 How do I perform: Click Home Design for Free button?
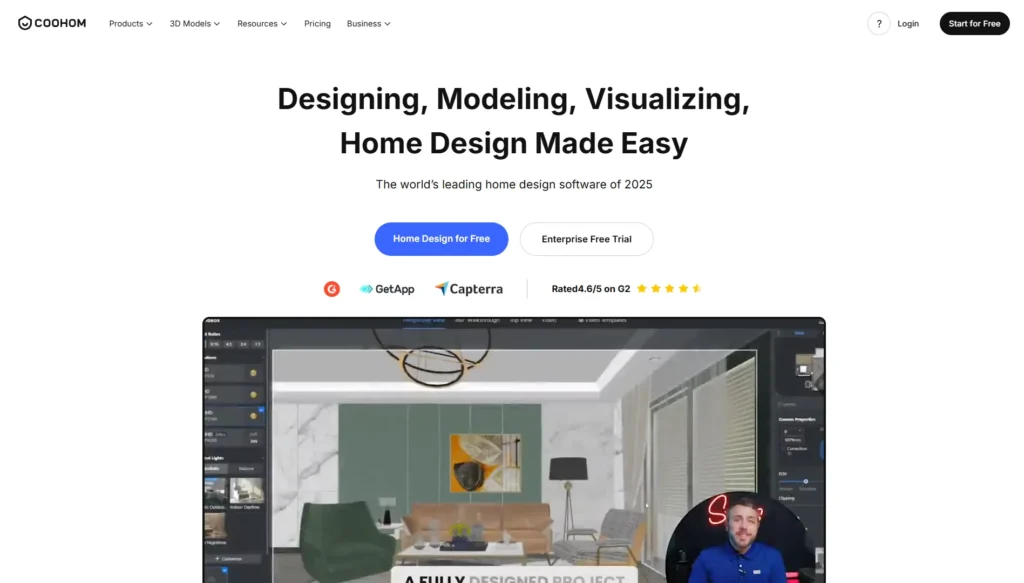tap(441, 239)
